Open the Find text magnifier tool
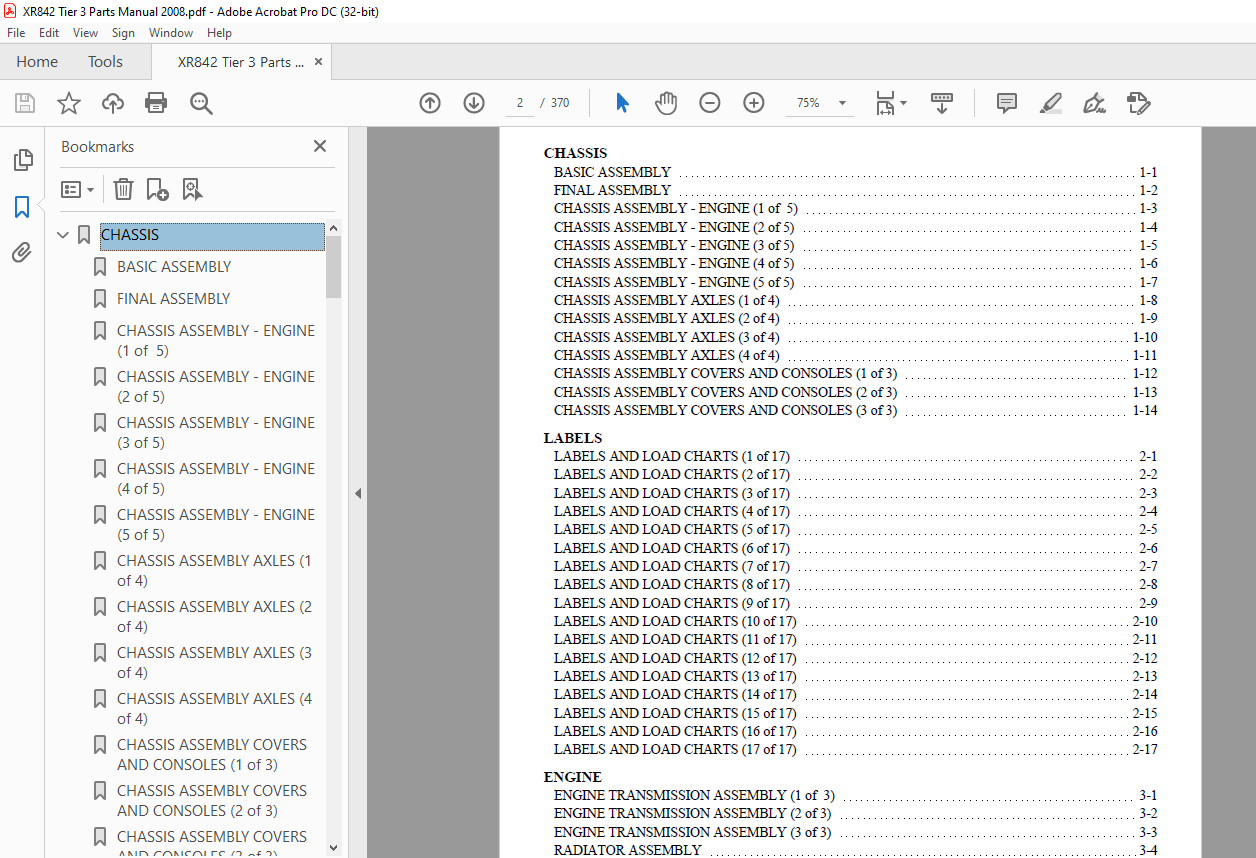1256x858 pixels. click(201, 103)
